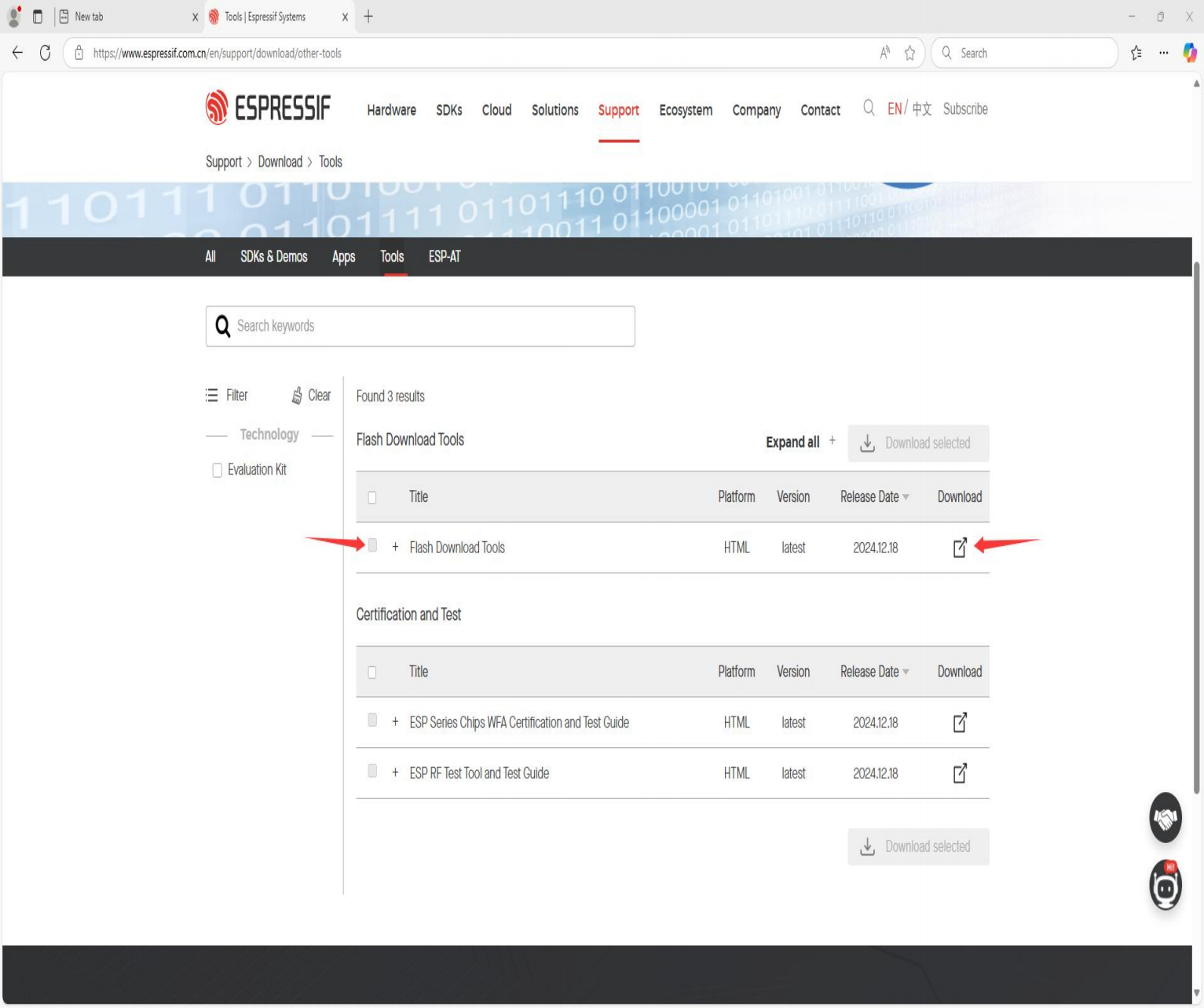Add page to favorites star icon

(909, 53)
